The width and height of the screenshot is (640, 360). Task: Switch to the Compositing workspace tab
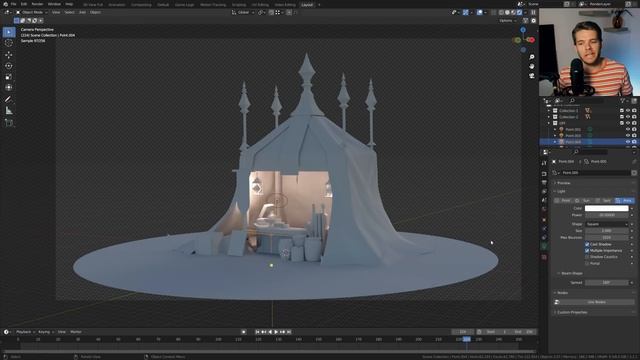click(x=141, y=4)
